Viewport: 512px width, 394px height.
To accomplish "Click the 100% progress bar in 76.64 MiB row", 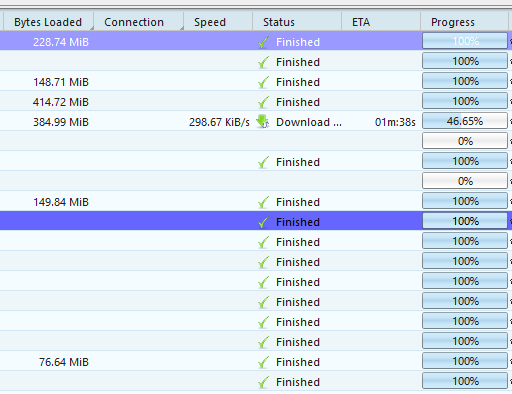I will [465, 361].
